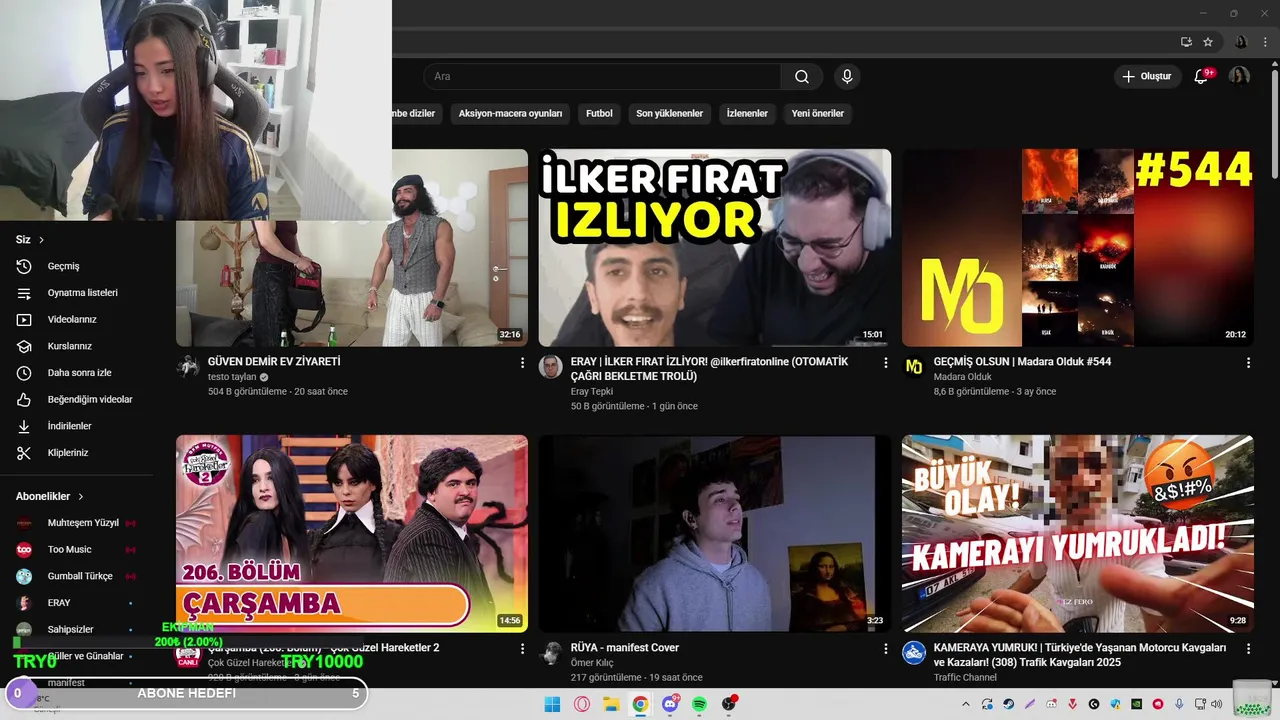The image size is (1280, 720).
Task: Open the Ömer Kılıç channel link
Action: [x=592, y=663]
